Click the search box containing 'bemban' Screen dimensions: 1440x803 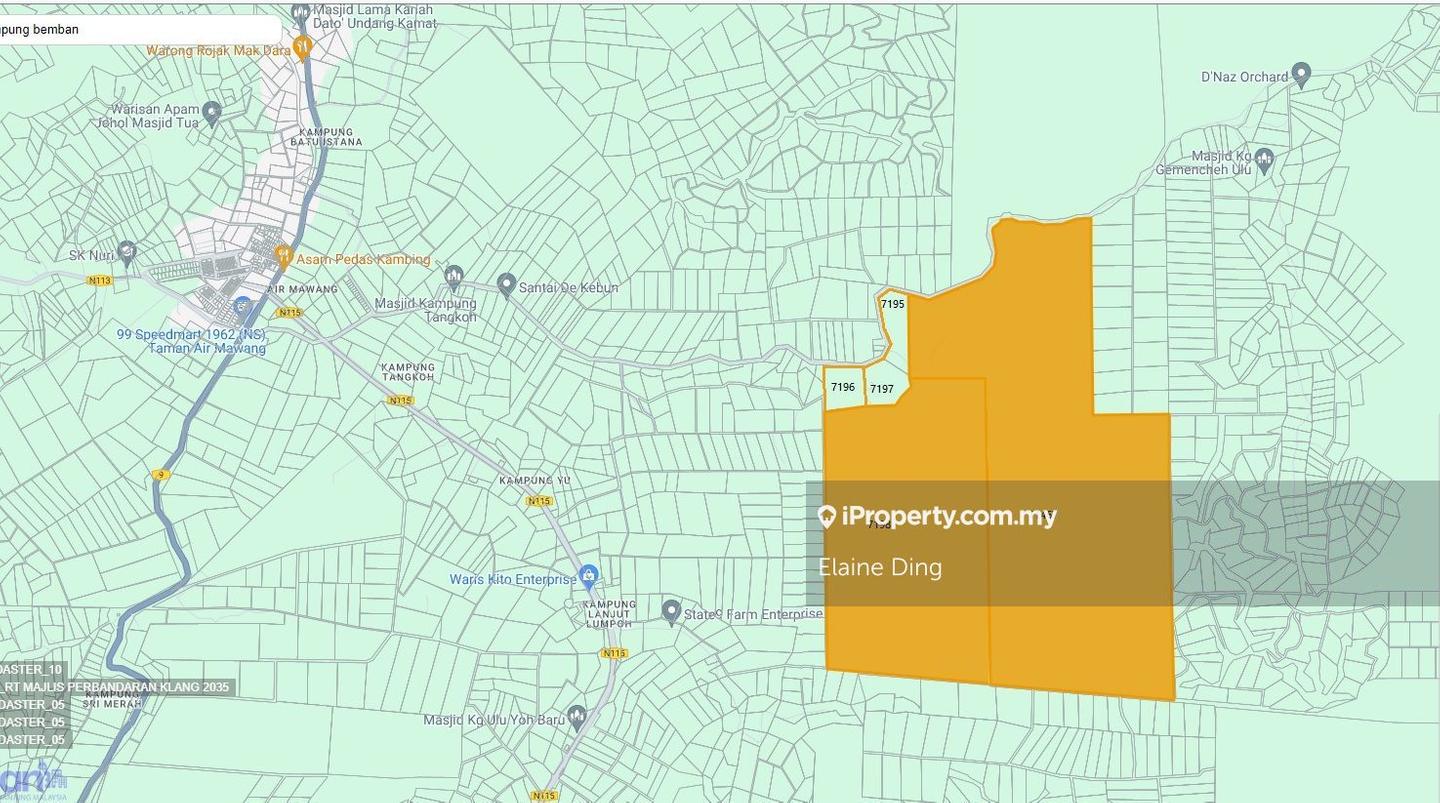point(140,29)
